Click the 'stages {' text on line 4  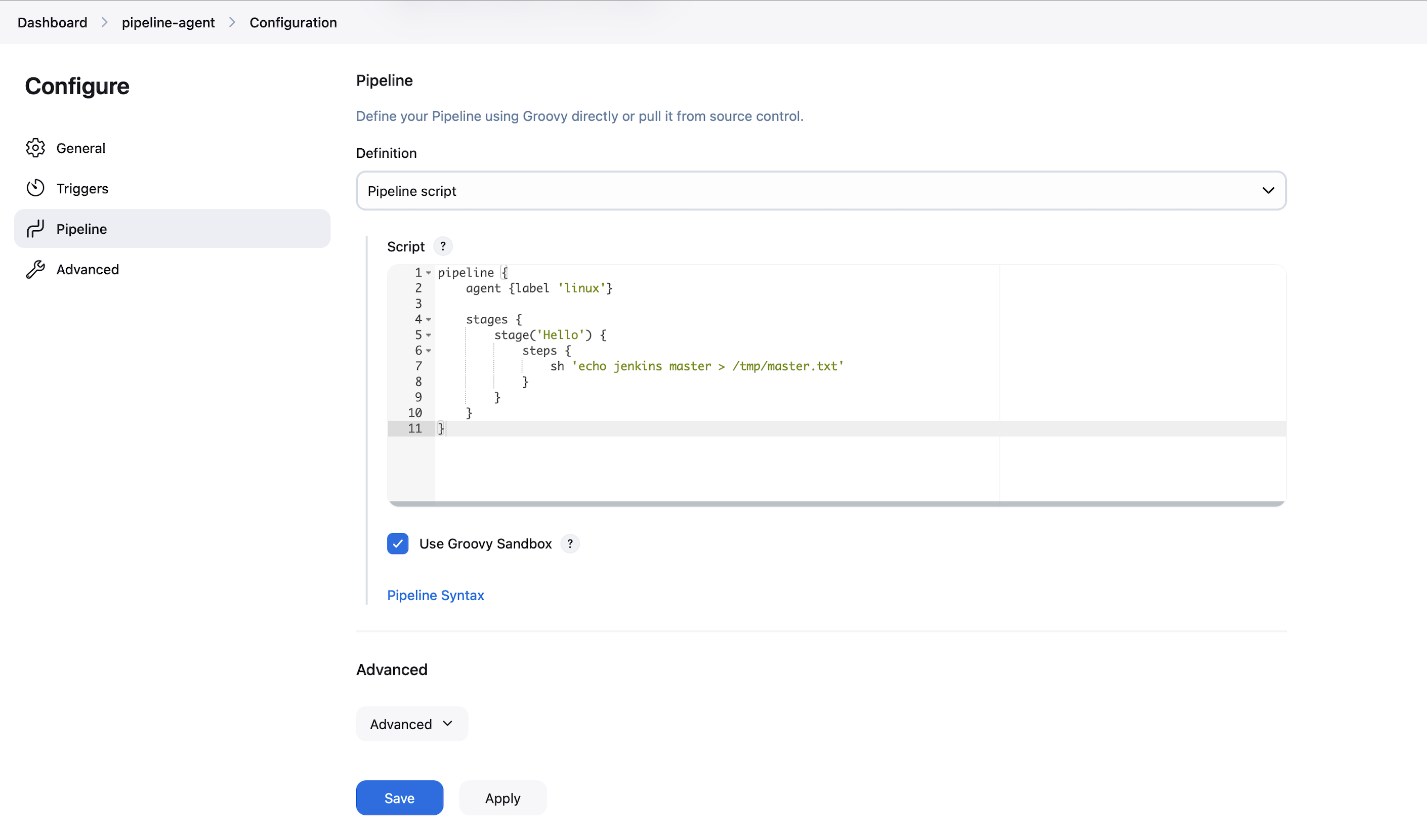pyautogui.click(x=494, y=319)
